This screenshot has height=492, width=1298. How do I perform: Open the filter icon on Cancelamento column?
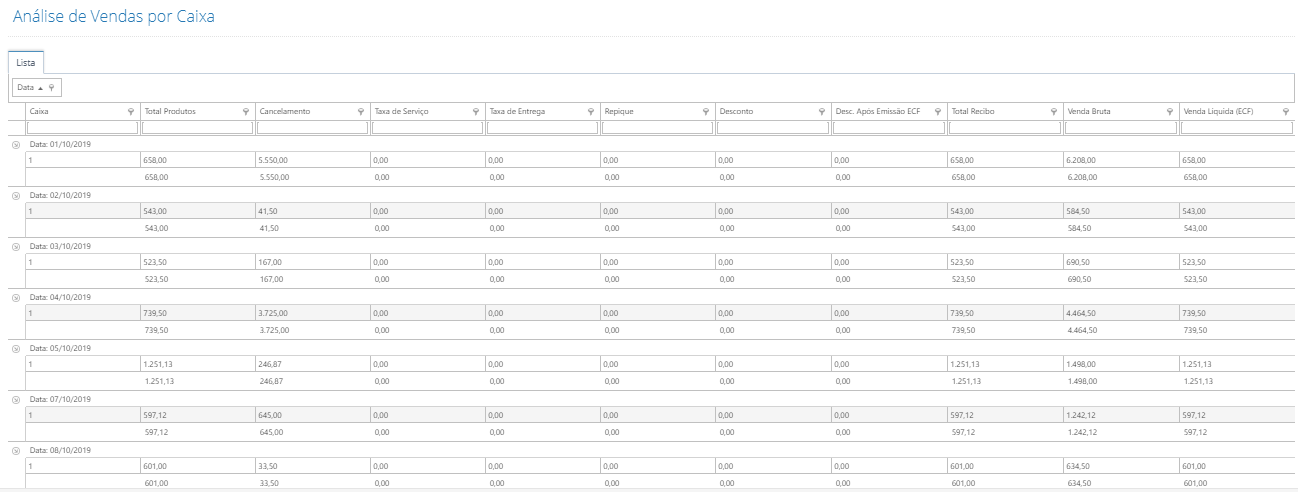point(361,112)
